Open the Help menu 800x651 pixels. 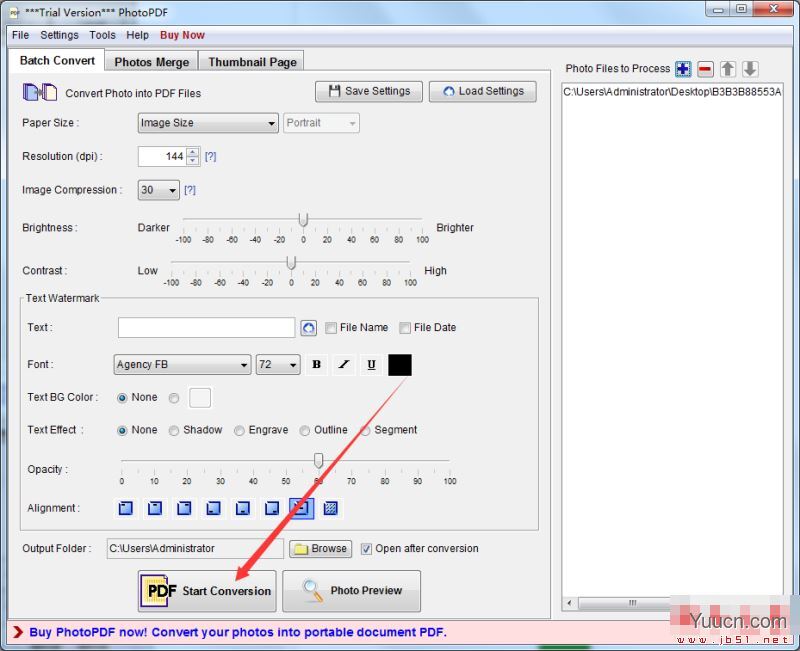[137, 35]
